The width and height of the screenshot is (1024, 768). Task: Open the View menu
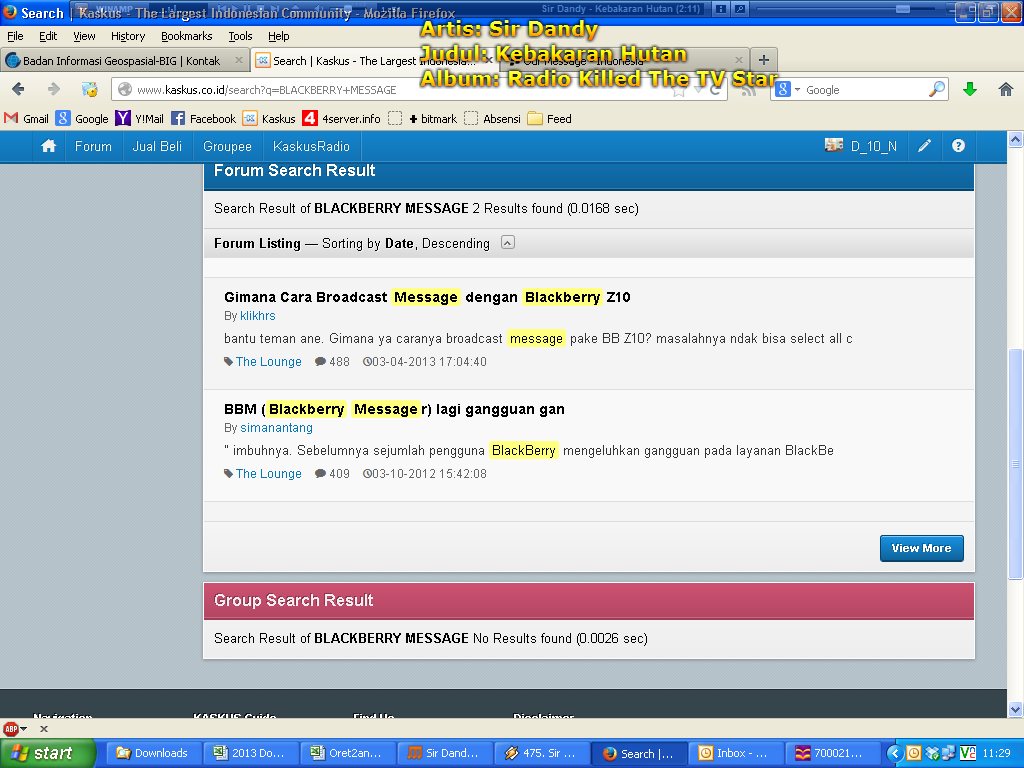pyautogui.click(x=84, y=36)
